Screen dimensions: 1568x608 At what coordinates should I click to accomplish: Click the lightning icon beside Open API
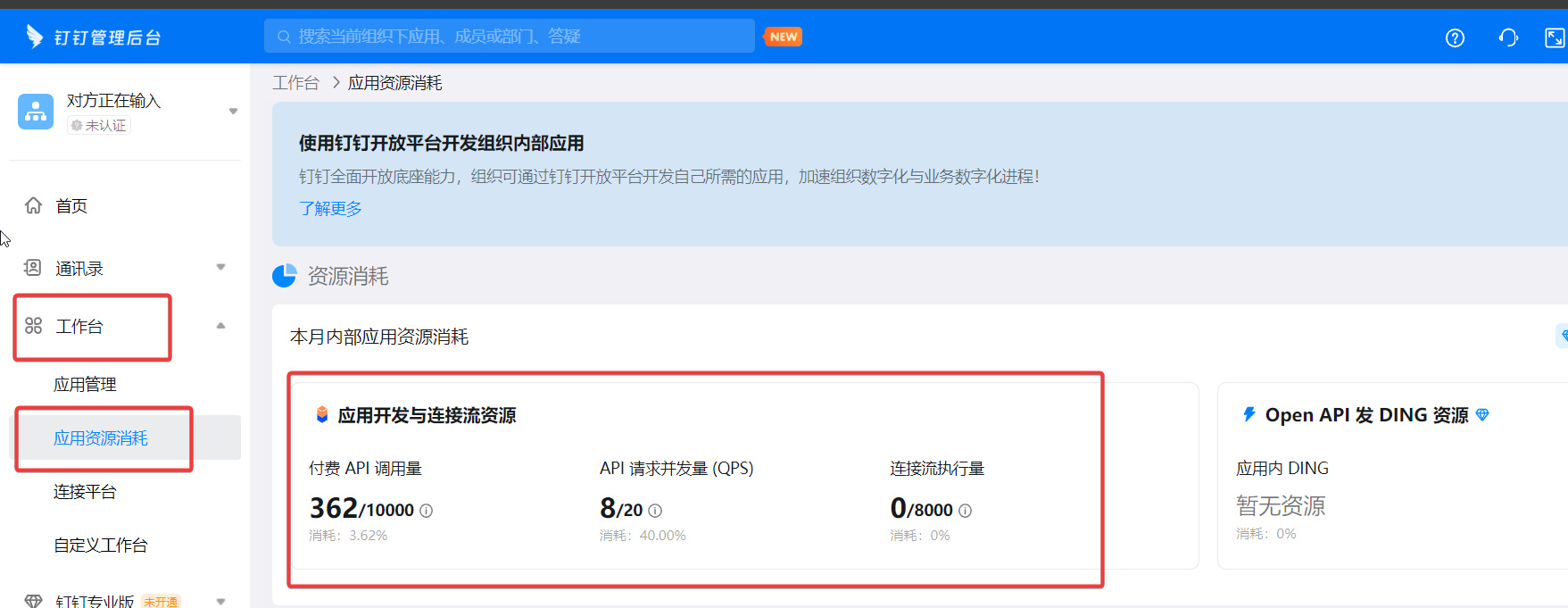tap(1249, 414)
